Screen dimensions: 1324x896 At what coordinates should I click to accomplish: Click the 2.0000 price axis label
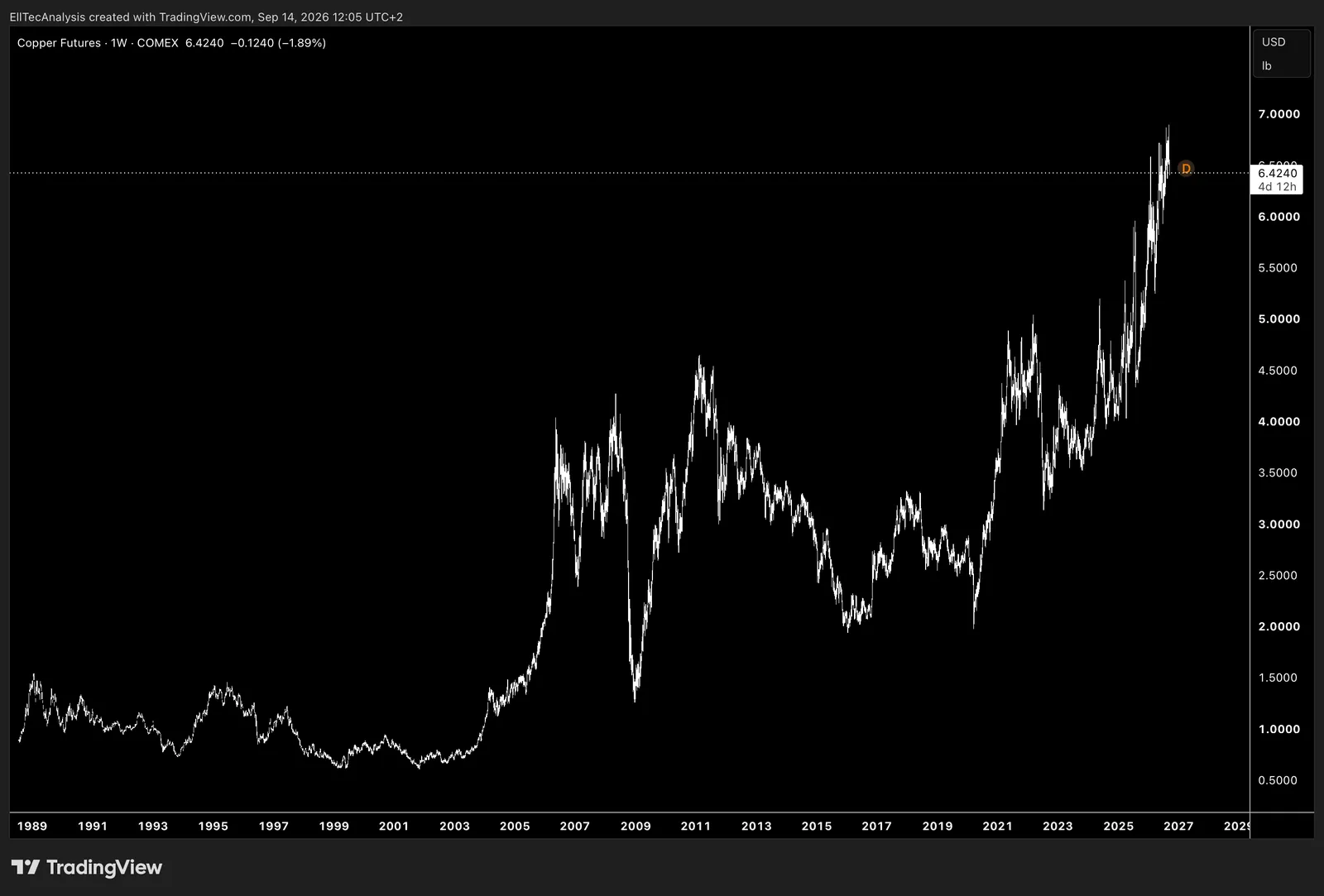(x=1278, y=627)
